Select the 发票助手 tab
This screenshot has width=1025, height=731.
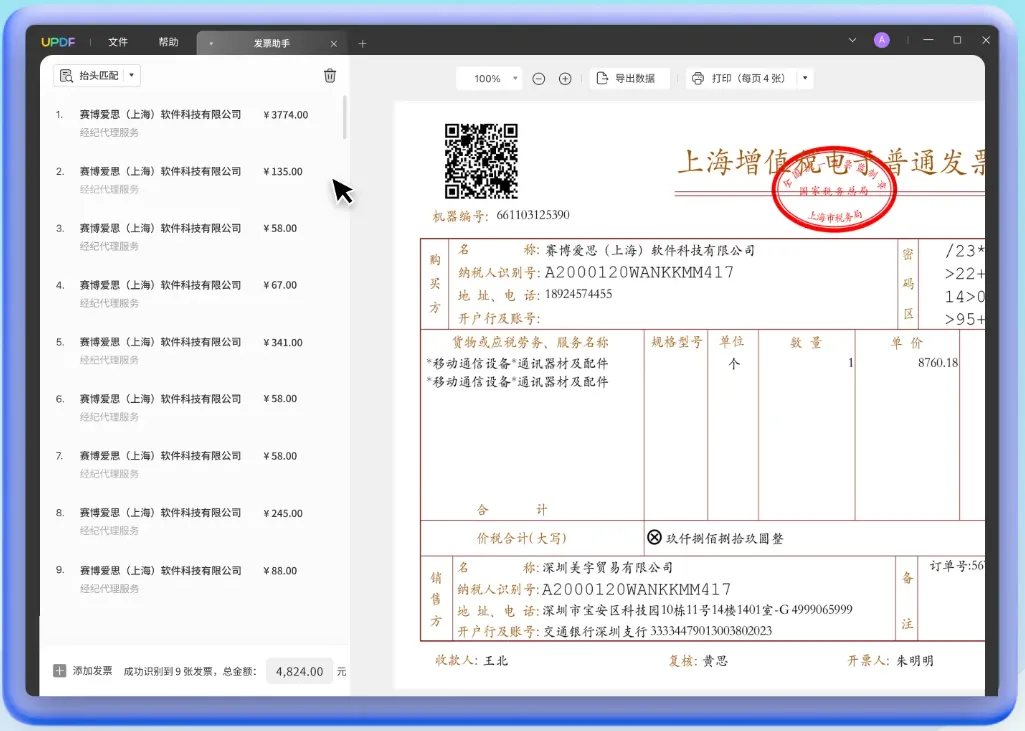click(271, 43)
